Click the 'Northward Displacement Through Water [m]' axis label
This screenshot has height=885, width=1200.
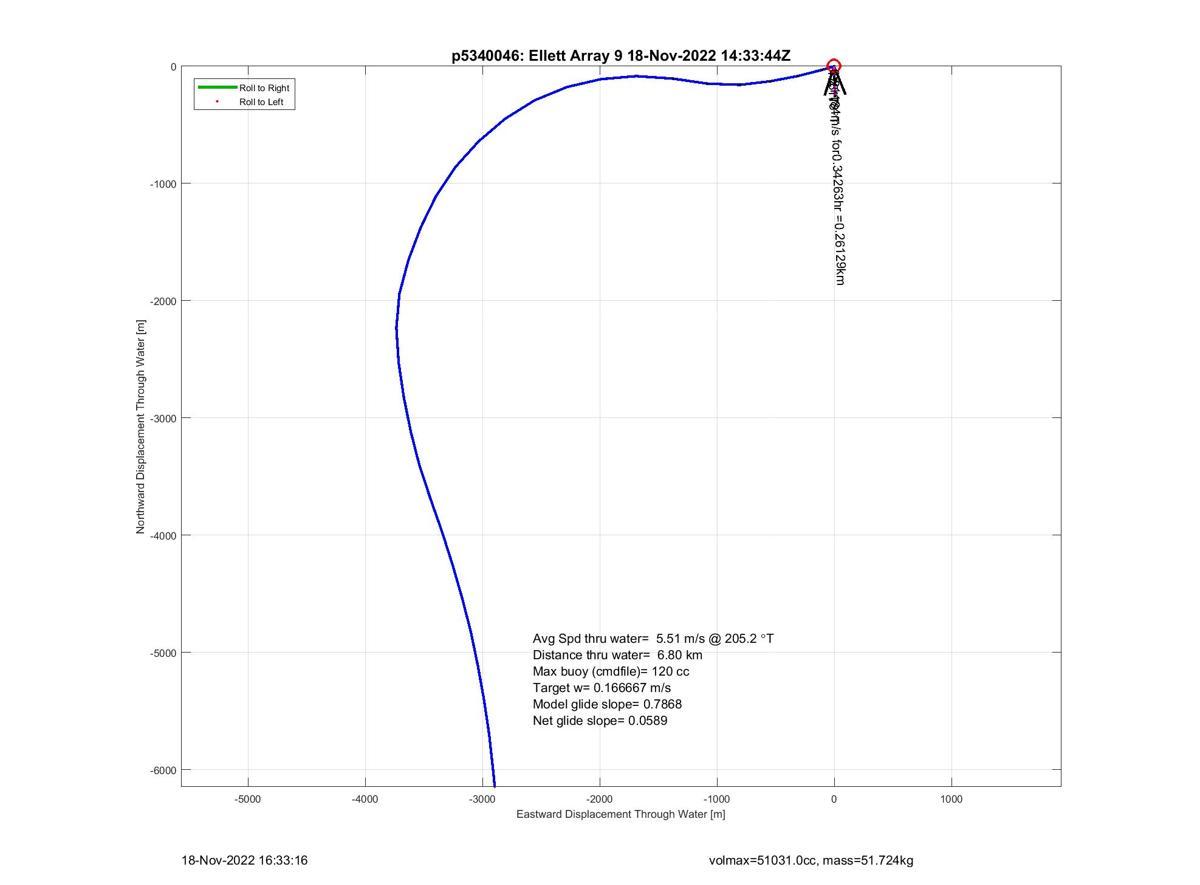click(141, 427)
